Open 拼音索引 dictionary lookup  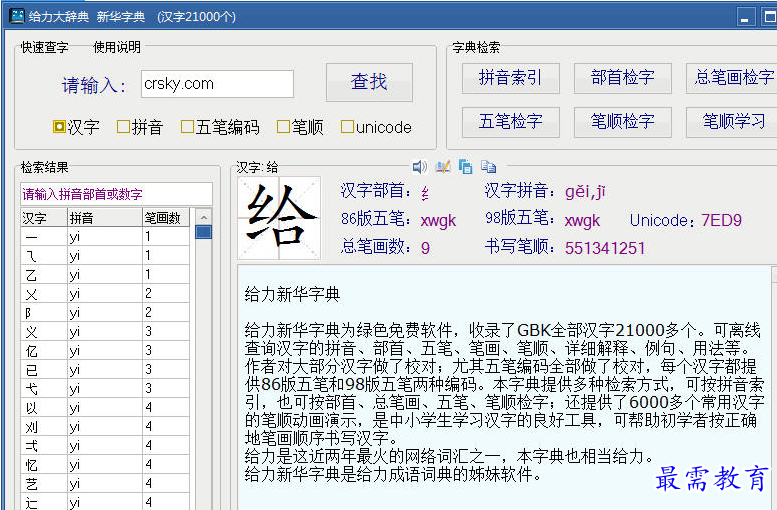click(510, 78)
